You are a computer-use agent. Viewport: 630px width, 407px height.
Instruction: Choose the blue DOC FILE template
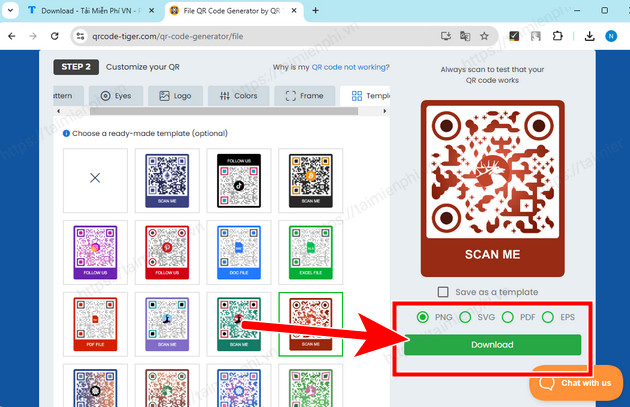coord(239,252)
